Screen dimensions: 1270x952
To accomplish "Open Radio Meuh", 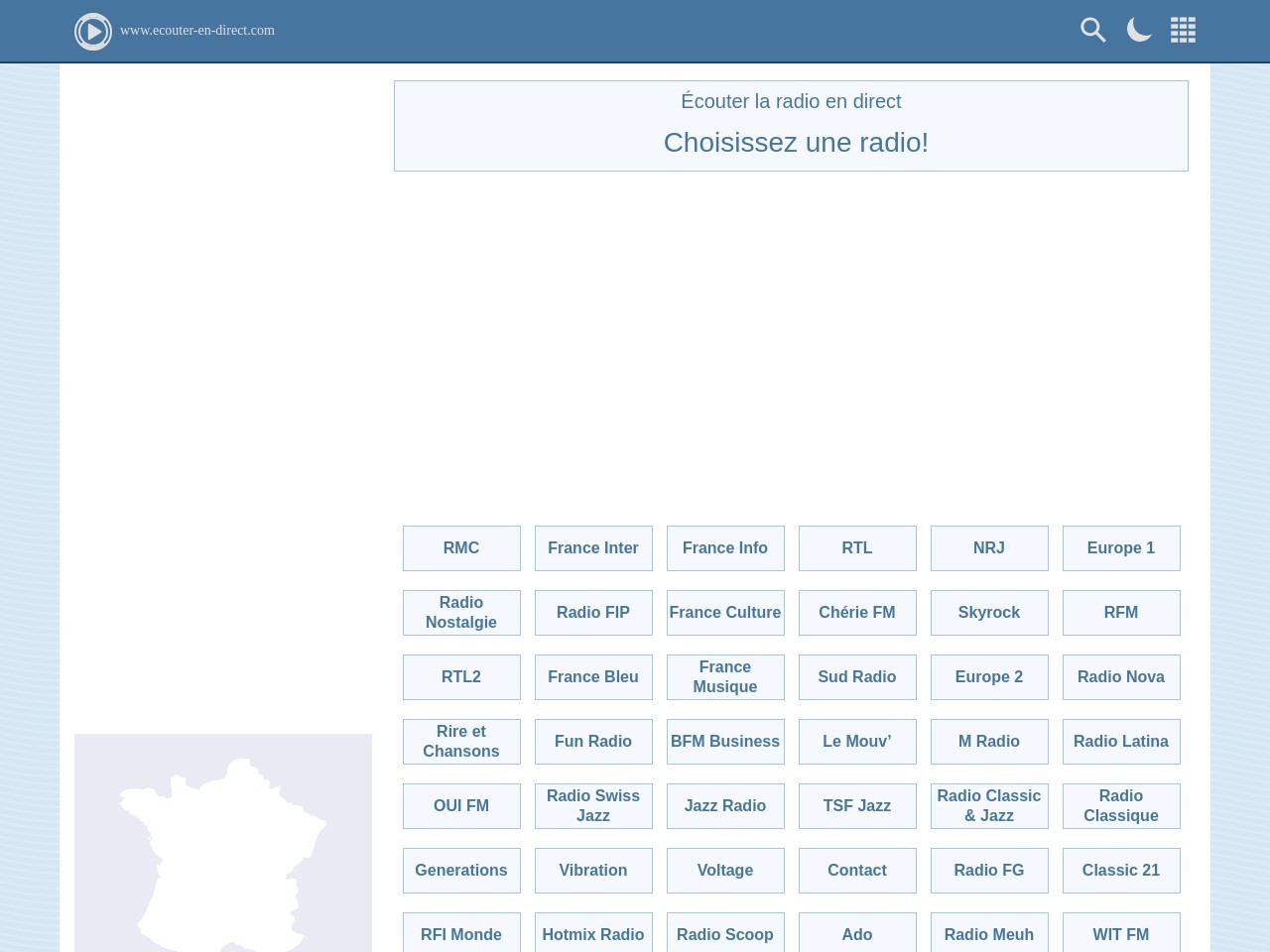I will [989, 933].
